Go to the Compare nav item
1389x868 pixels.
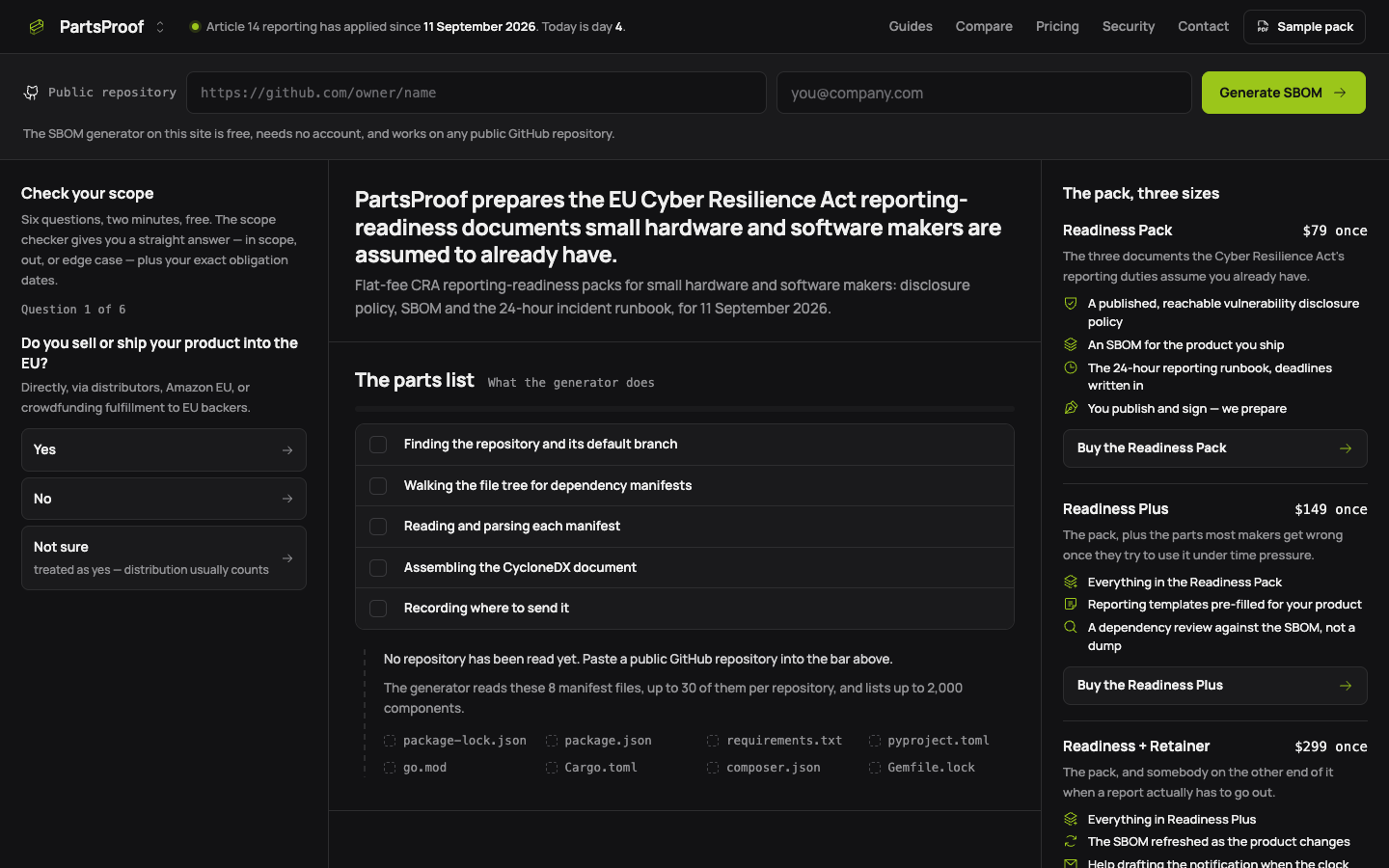point(984,27)
